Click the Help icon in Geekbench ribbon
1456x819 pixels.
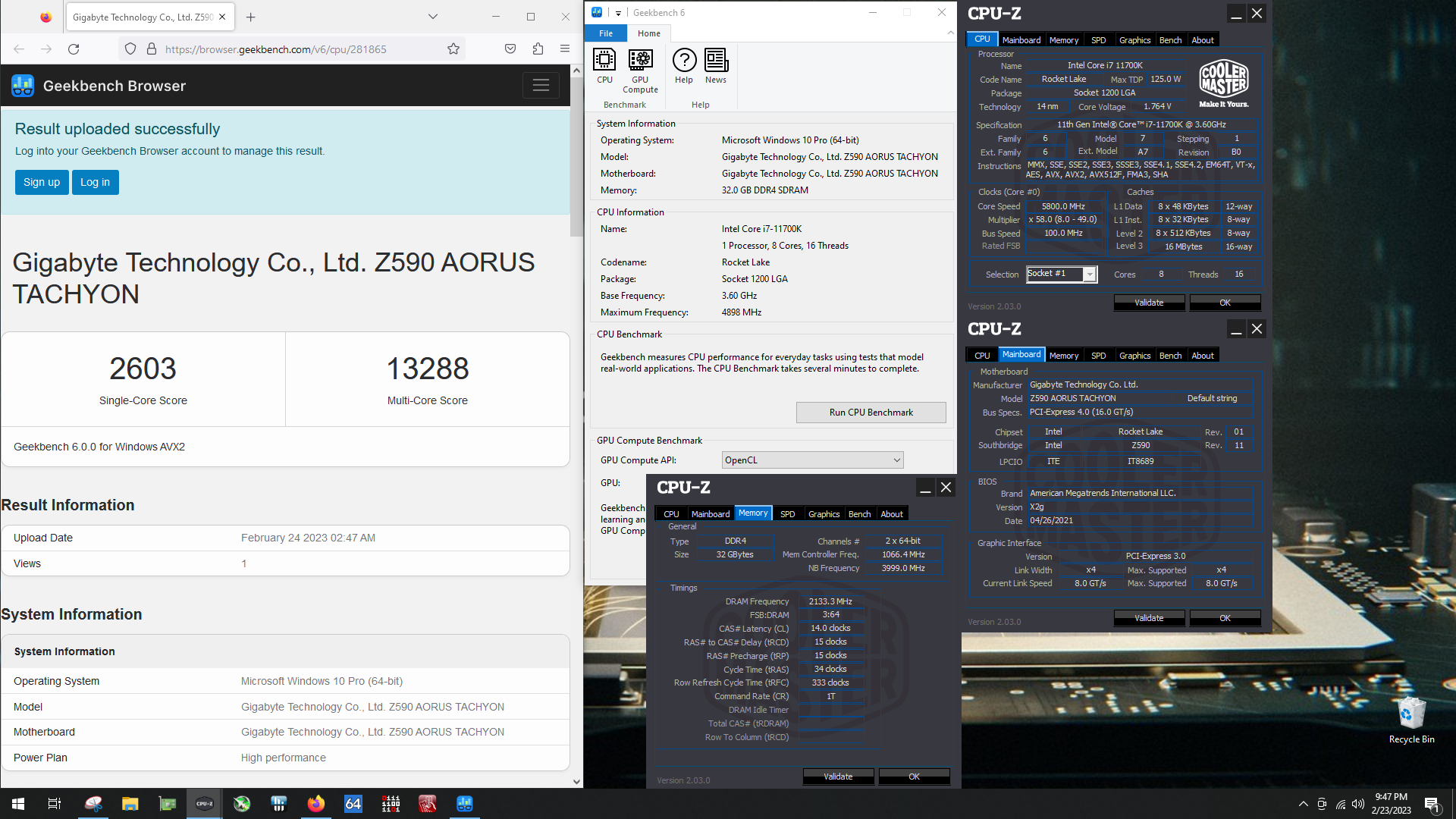(x=684, y=66)
